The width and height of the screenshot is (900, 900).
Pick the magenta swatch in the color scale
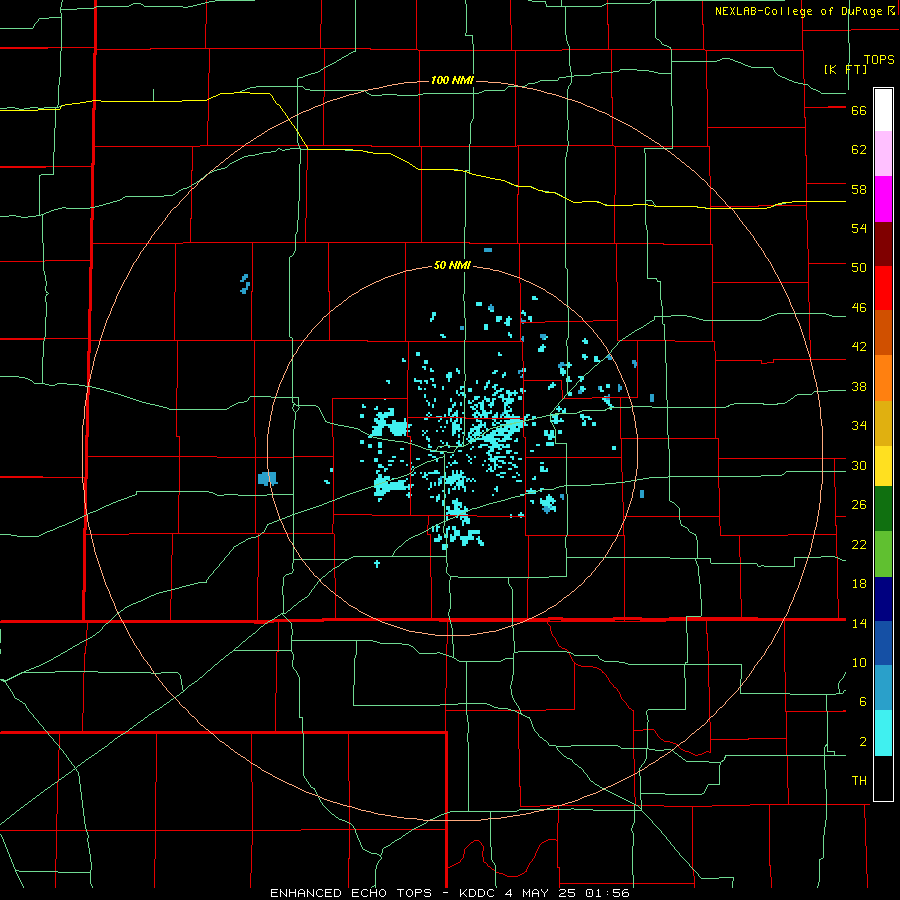(883, 199)
